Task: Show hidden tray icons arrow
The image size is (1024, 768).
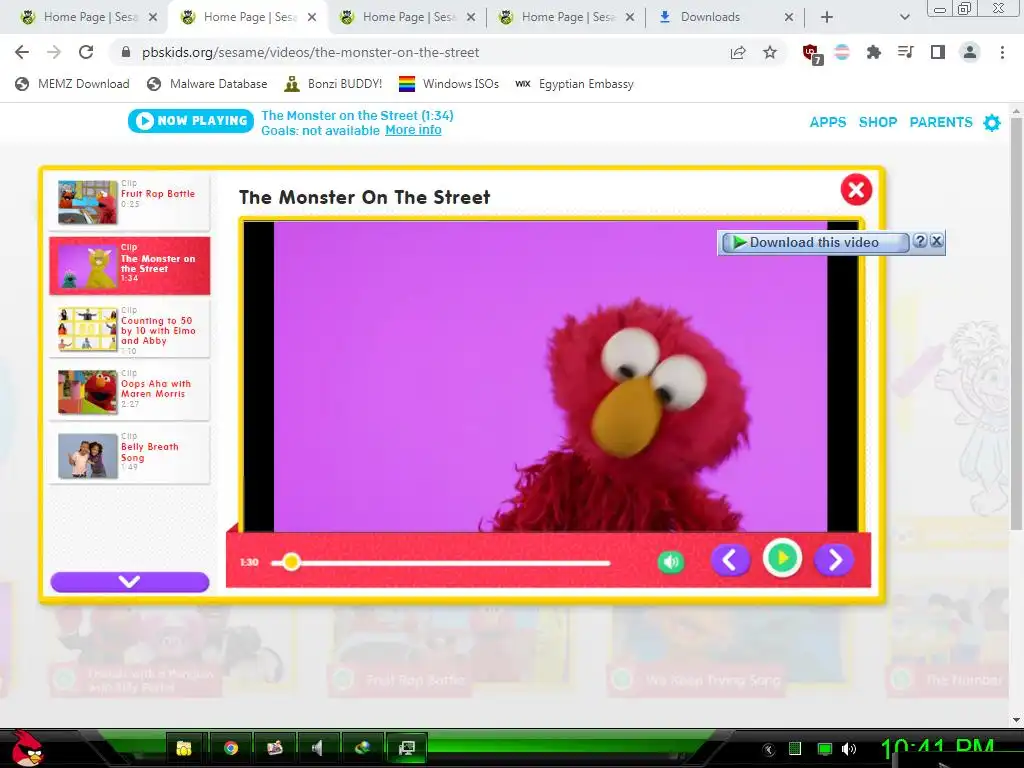Action: pyautogui.click(x=769, y=749)
